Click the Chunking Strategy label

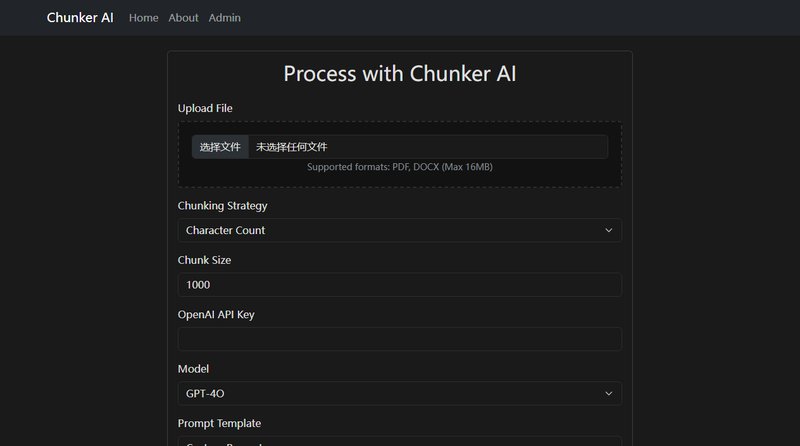click(x=222, y=206)
